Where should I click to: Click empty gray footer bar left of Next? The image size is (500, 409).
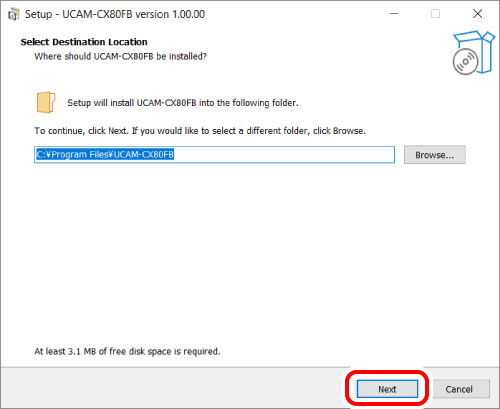point(173,388)
